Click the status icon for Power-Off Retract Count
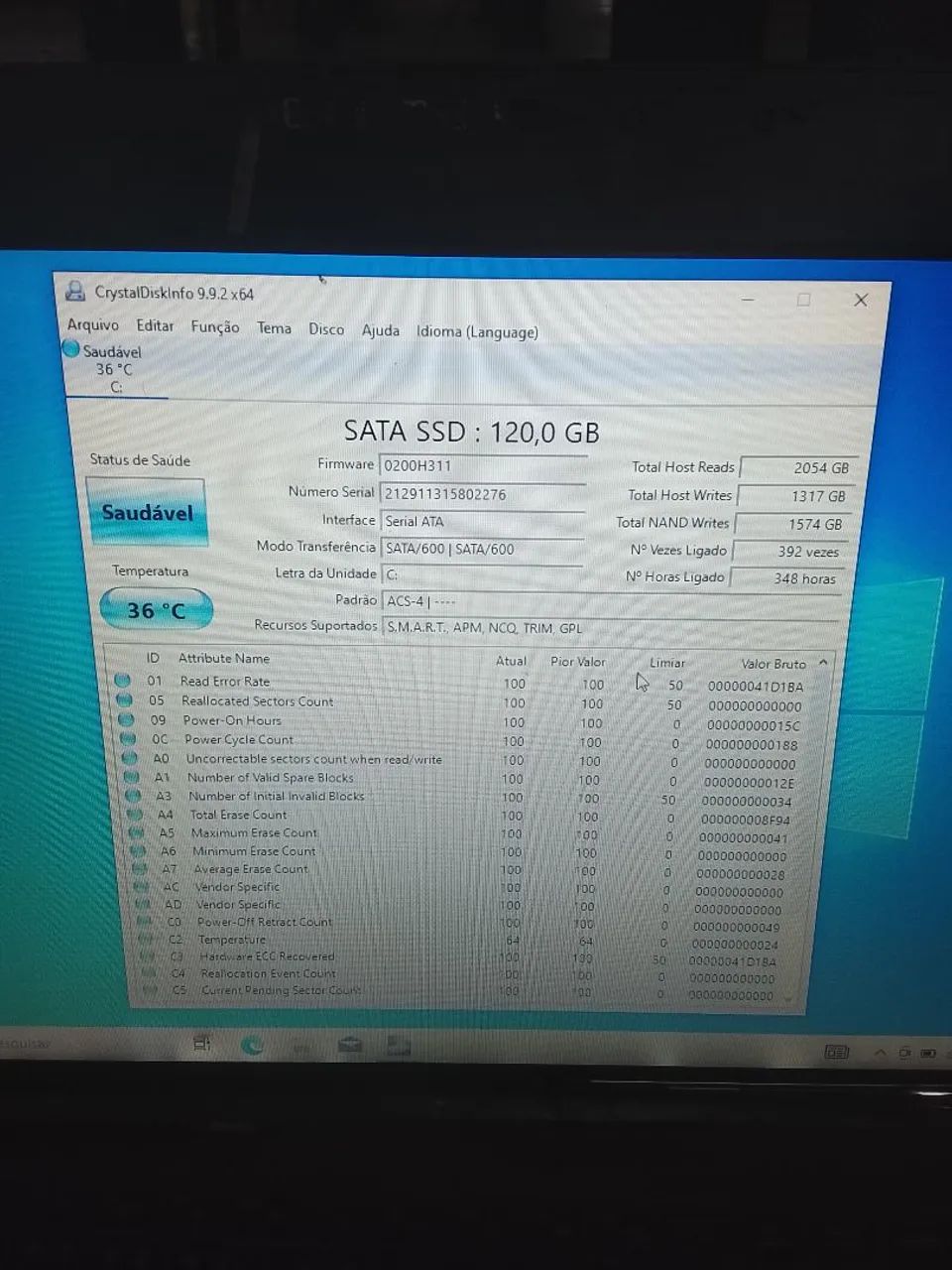 pyautogui.click(x=145, y=922)
